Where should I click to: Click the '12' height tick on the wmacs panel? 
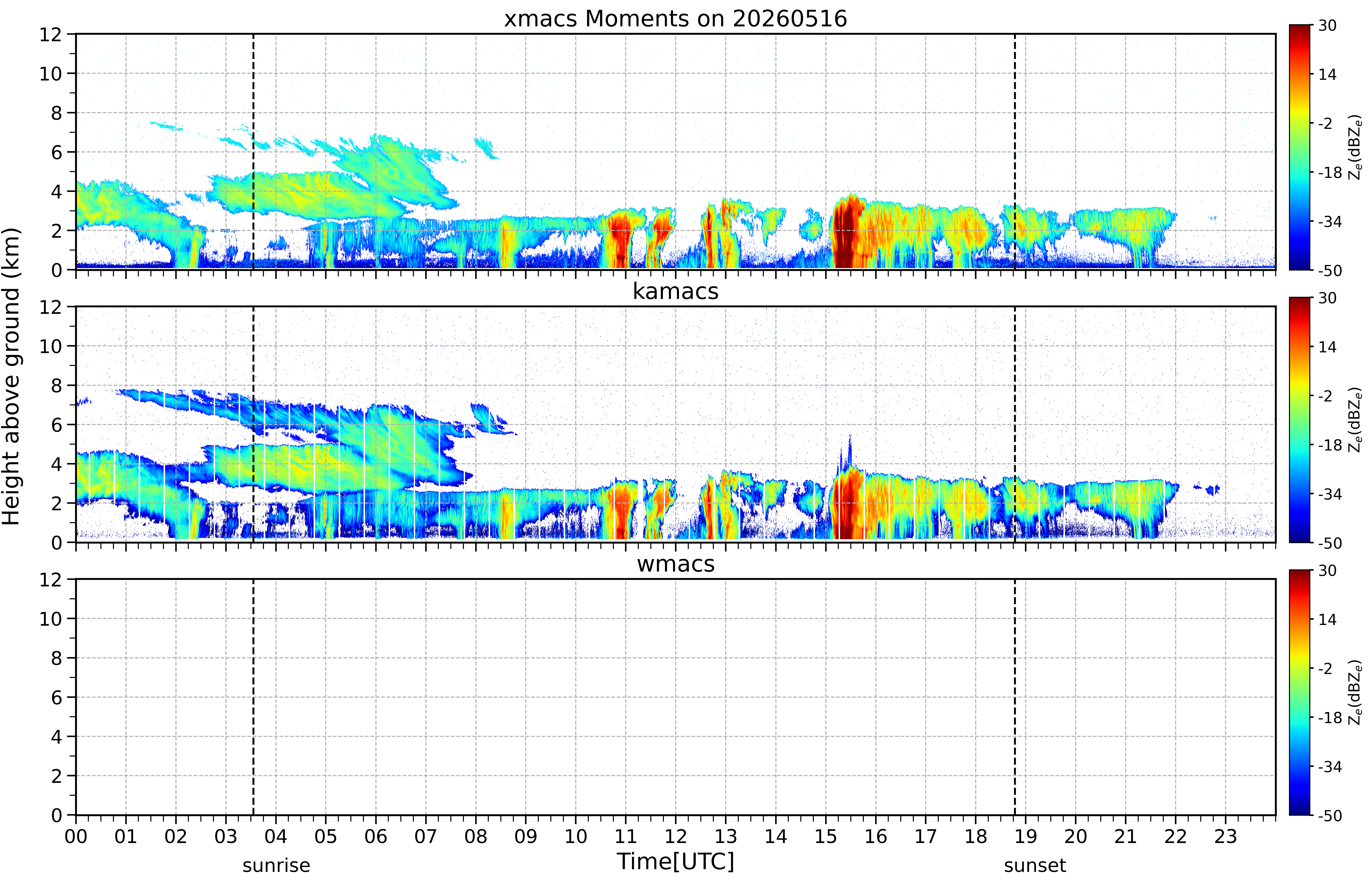51,579
